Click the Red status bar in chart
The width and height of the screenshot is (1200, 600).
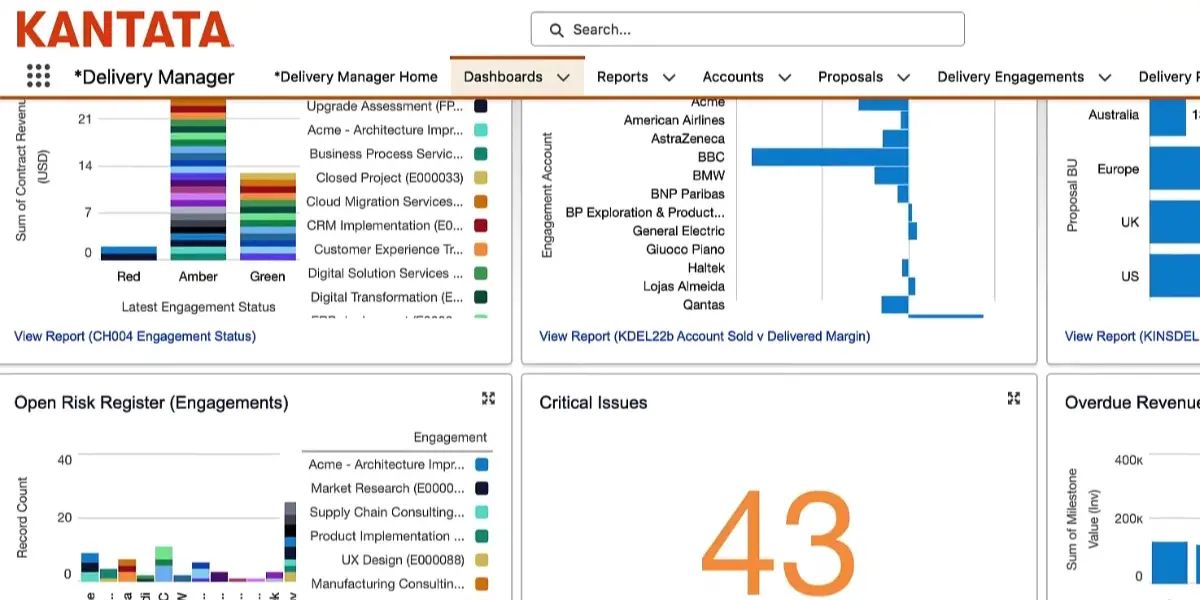click(x=129, y=253)
